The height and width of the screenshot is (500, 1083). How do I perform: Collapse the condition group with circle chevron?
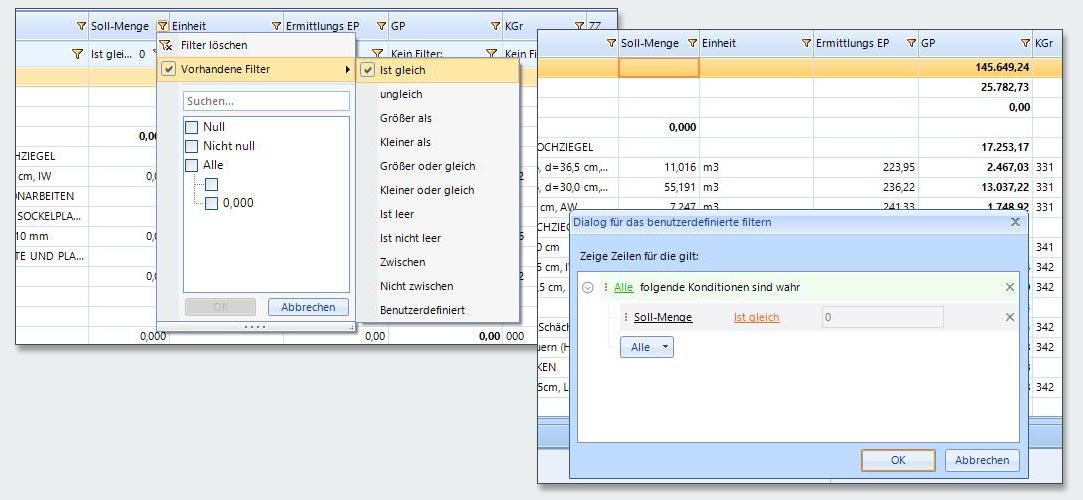coord(588,288)
